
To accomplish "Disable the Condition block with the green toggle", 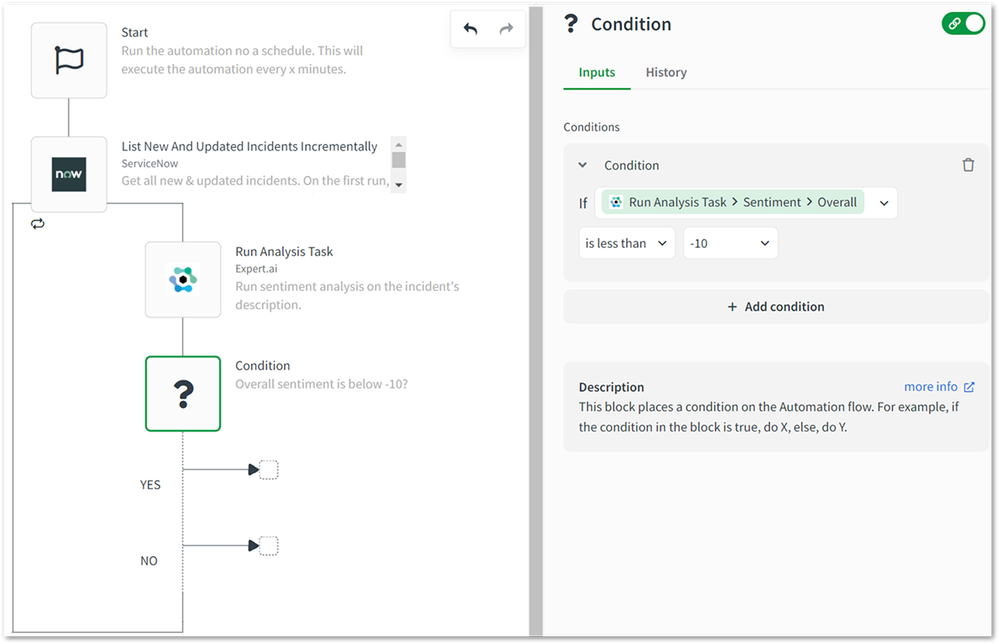I will (963, 22).
